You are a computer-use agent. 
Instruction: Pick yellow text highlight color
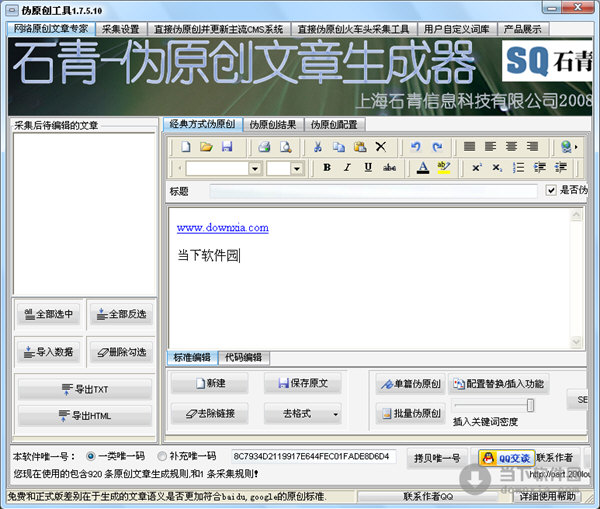coord(444,168)
